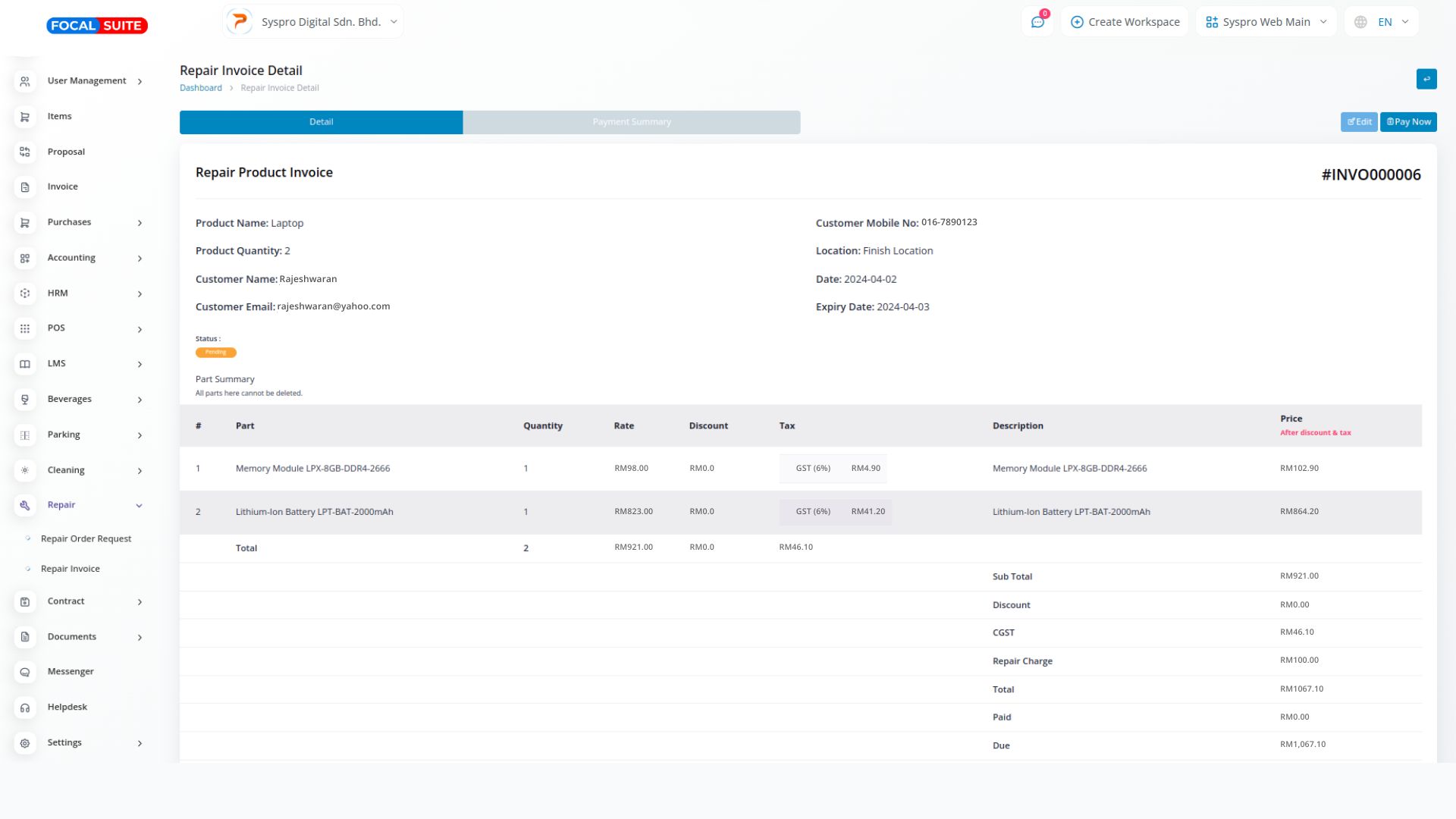Click the Pay Now button
The image size is (1456, 819).
coord(1408,122)
